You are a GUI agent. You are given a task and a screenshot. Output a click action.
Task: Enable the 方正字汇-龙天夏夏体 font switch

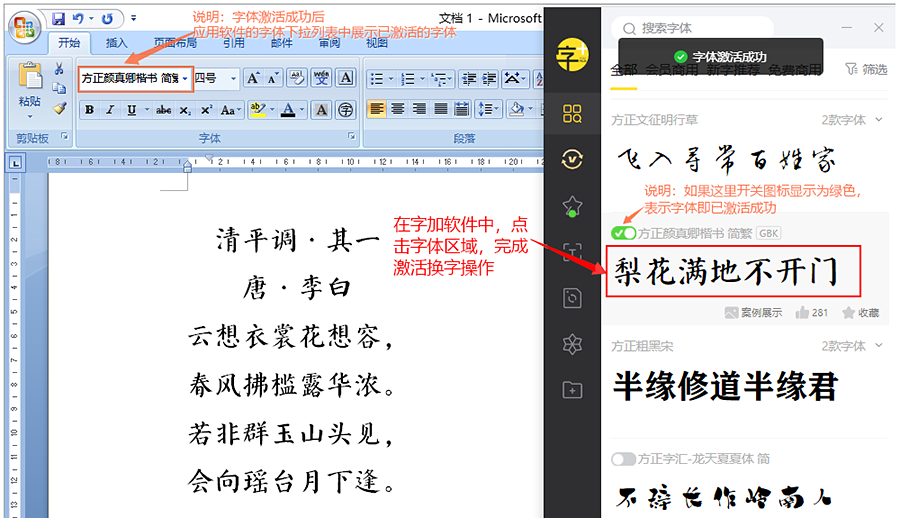tap(624, 459)
